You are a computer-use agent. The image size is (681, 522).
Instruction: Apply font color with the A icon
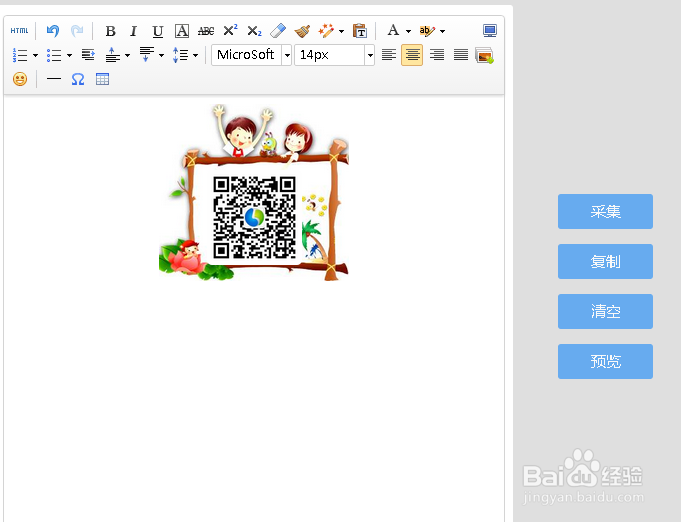393,30
